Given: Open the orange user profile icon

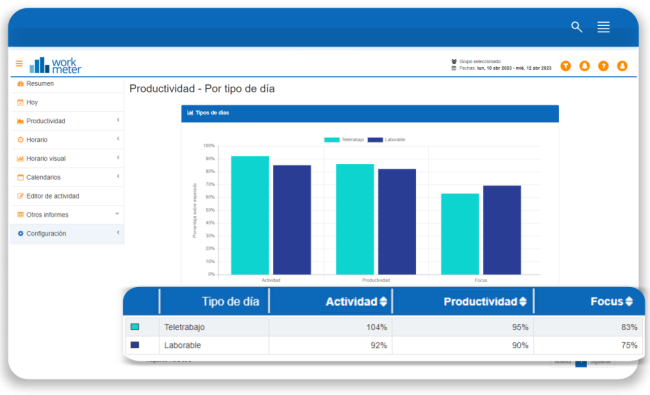Looking at the screenshot, I should [622, 66].
